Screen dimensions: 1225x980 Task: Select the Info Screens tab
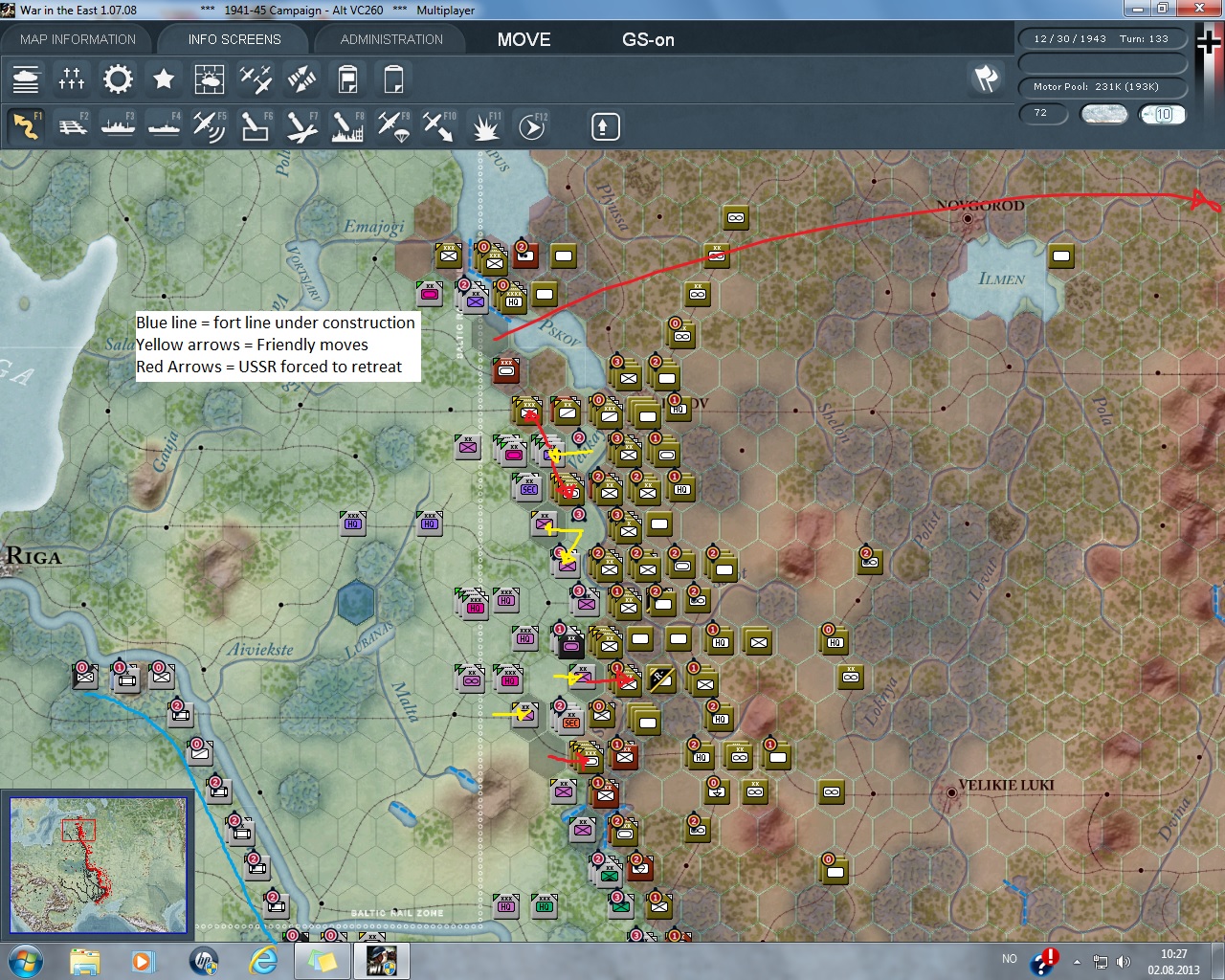pyautogui.click(x=234, y=39)
